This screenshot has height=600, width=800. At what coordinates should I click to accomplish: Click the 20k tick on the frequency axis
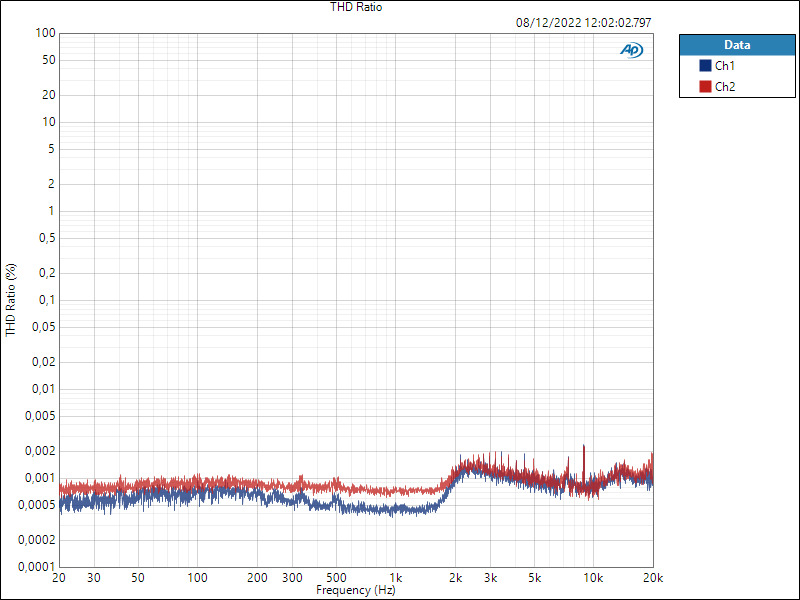[653, 578]
